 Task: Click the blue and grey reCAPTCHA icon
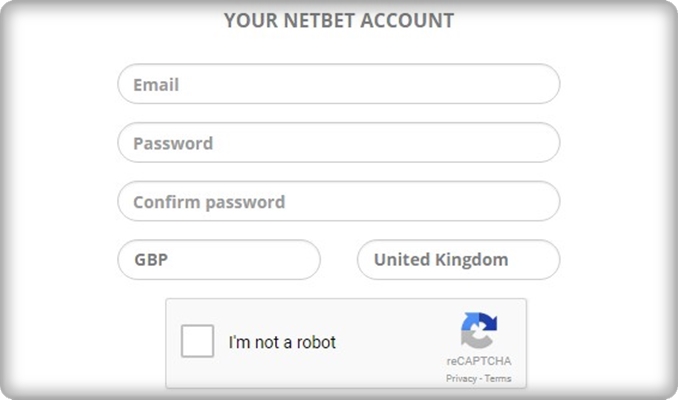[479, 330]
